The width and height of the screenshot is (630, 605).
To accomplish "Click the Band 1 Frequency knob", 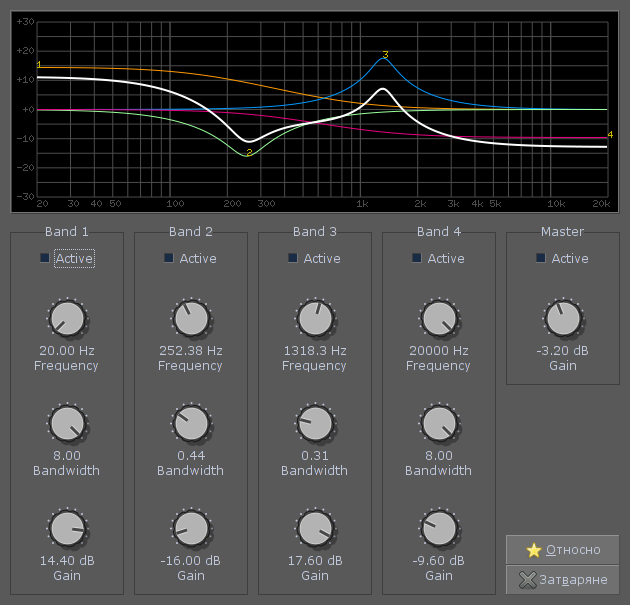I will click(66, 320).
